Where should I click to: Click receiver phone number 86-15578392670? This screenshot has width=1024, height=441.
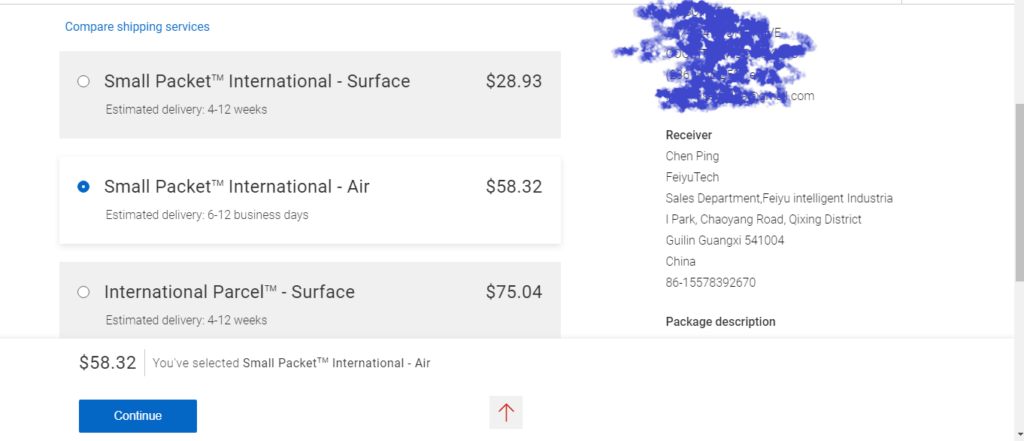(x=711, y=282)
